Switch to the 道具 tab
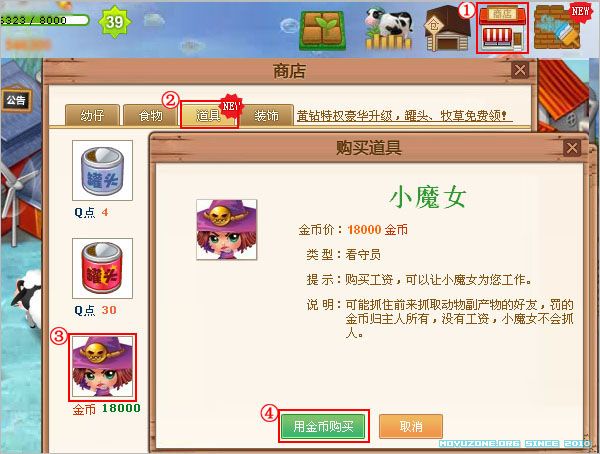This screenshot has width=600, height=454. click(x=209, y=115)
